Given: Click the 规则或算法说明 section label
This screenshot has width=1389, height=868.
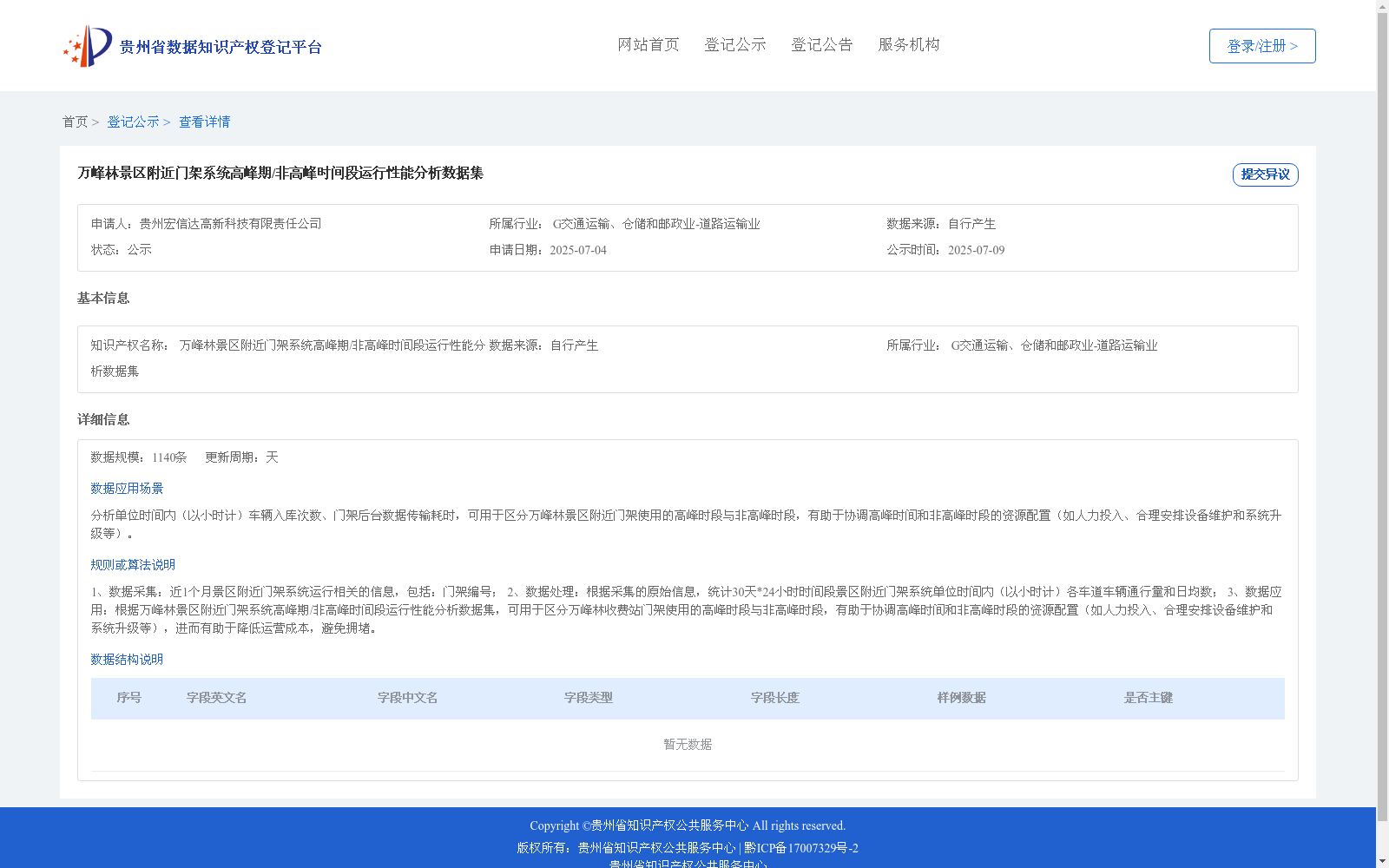Looking at the screenshot, I should click(x=133, y=565).
